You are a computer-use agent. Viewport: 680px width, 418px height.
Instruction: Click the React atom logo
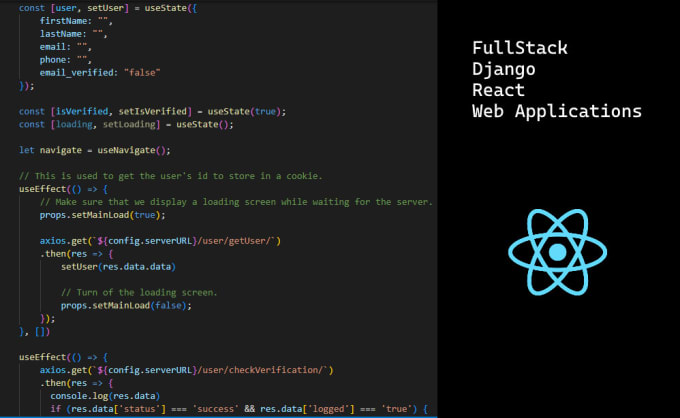(557, 252)
